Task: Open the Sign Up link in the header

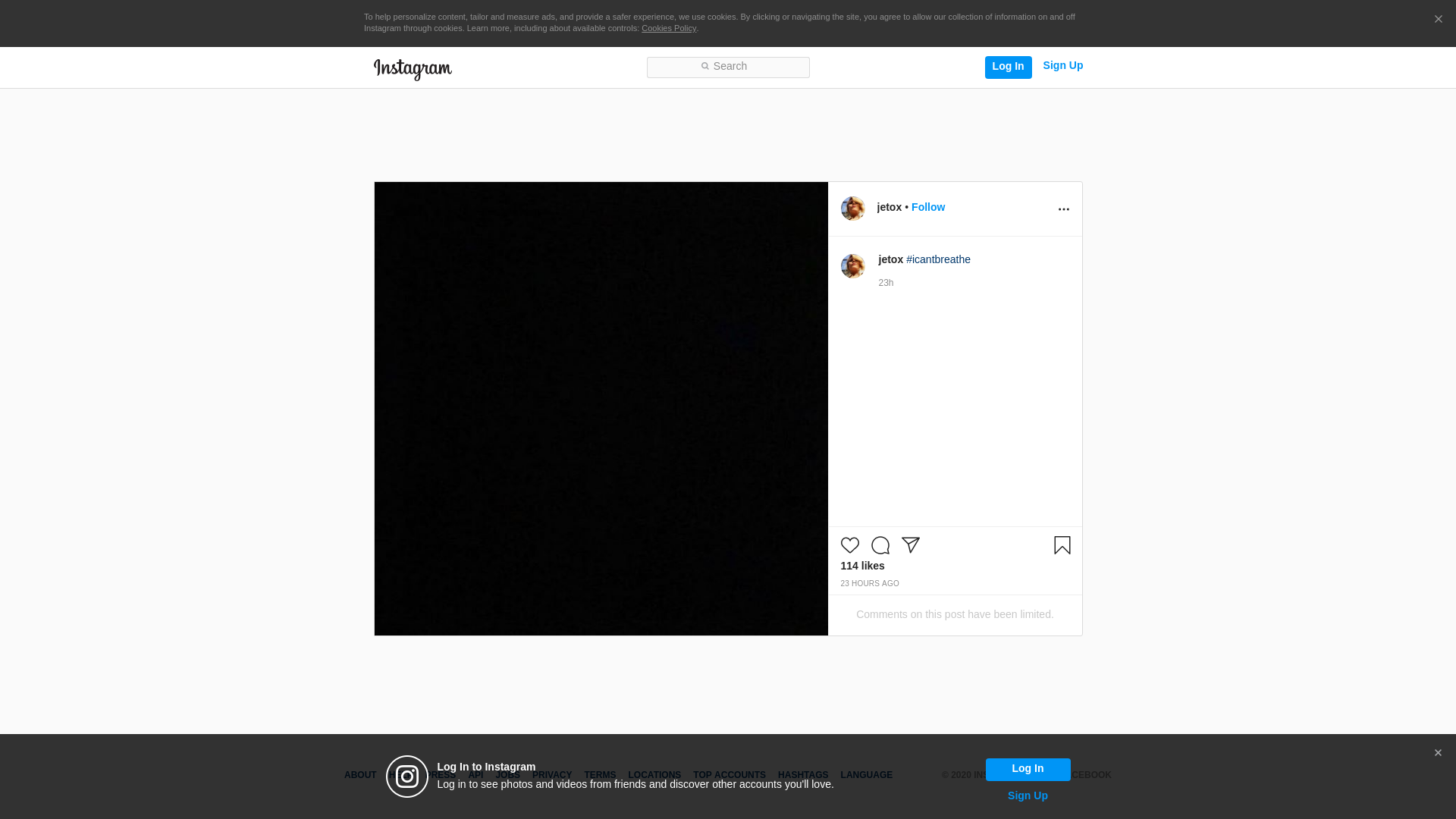Action: [x=1062, y=66]
